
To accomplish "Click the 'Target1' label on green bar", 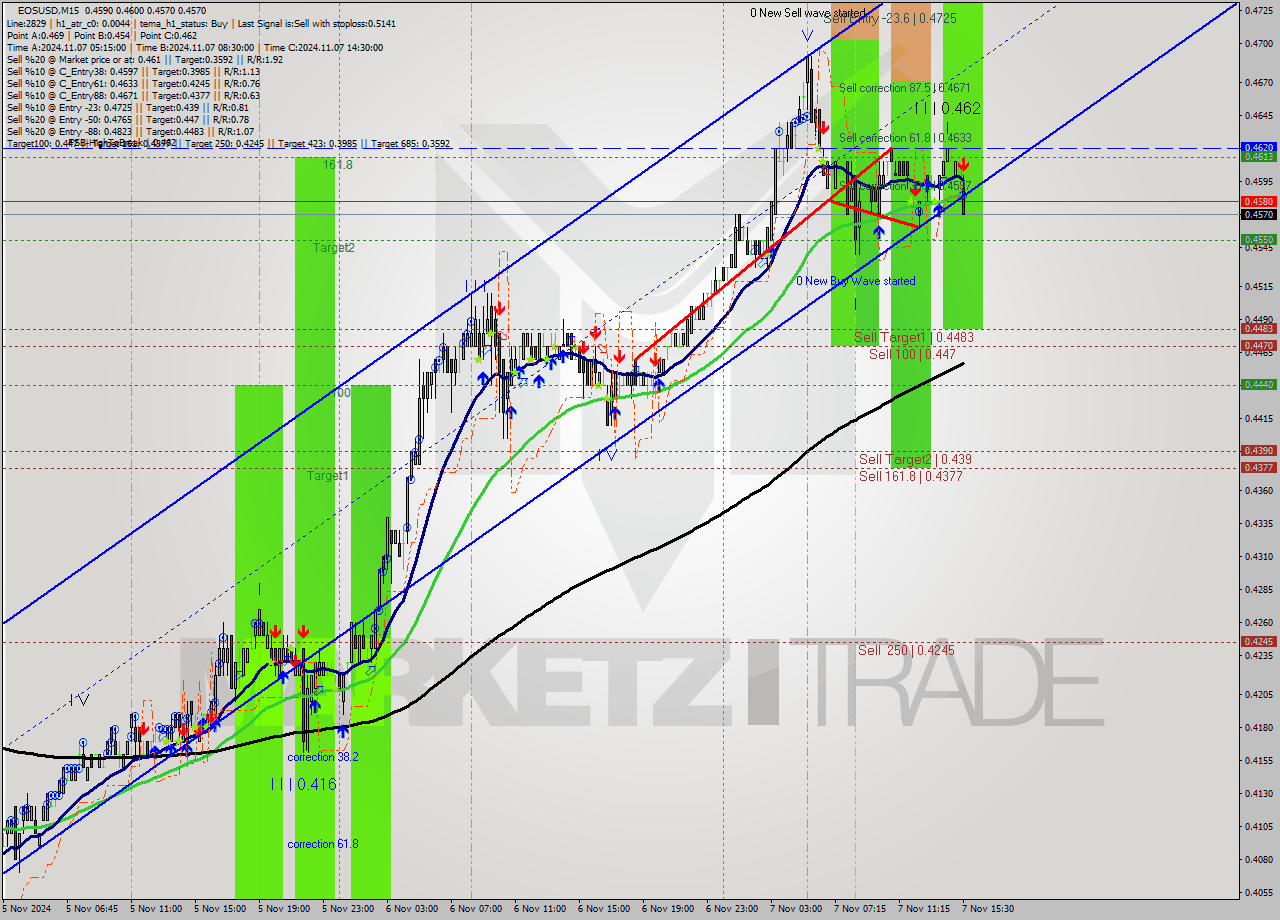I will point(328,476).
